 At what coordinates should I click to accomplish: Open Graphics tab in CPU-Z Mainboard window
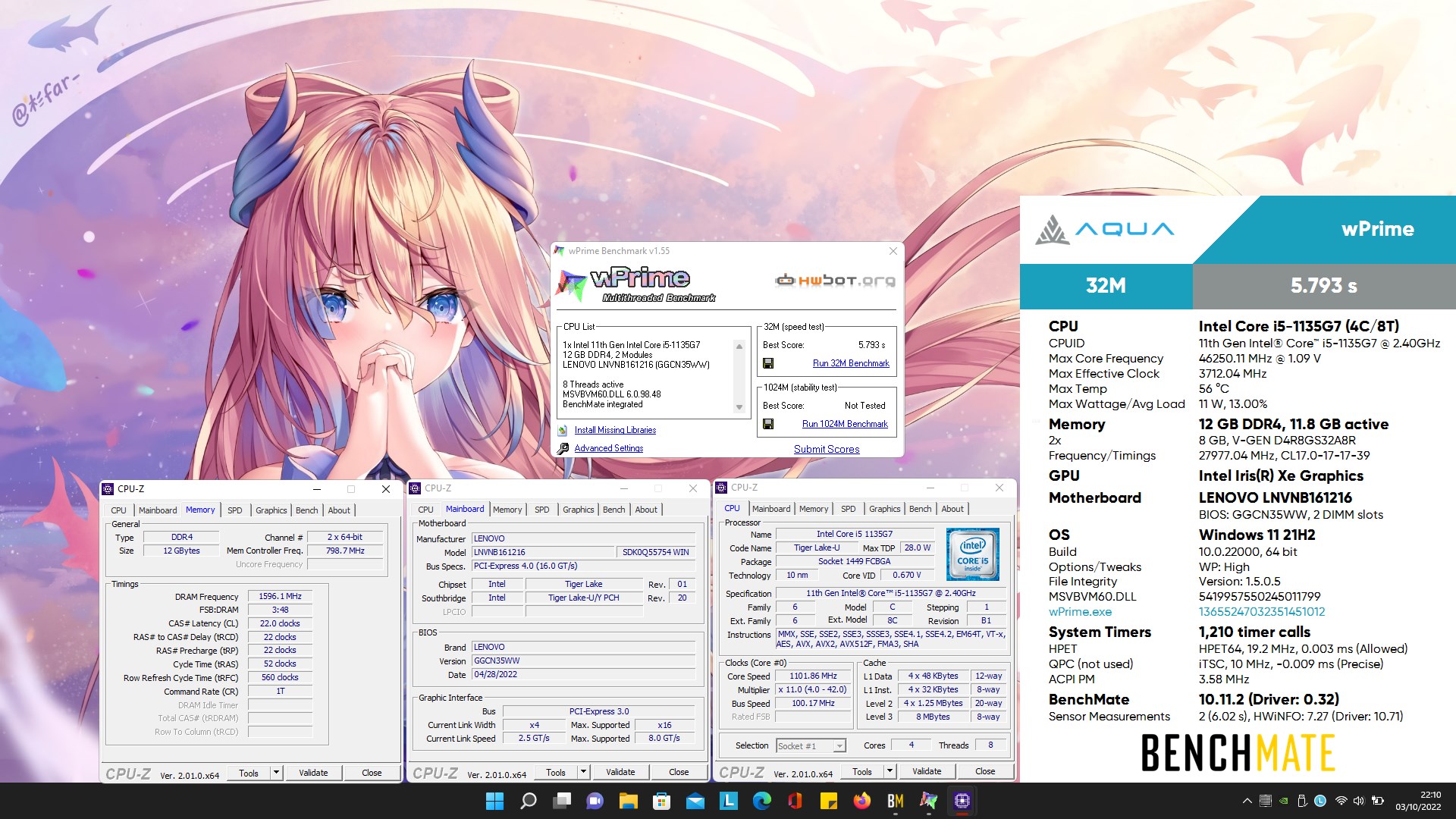click(x=579, y=510)
